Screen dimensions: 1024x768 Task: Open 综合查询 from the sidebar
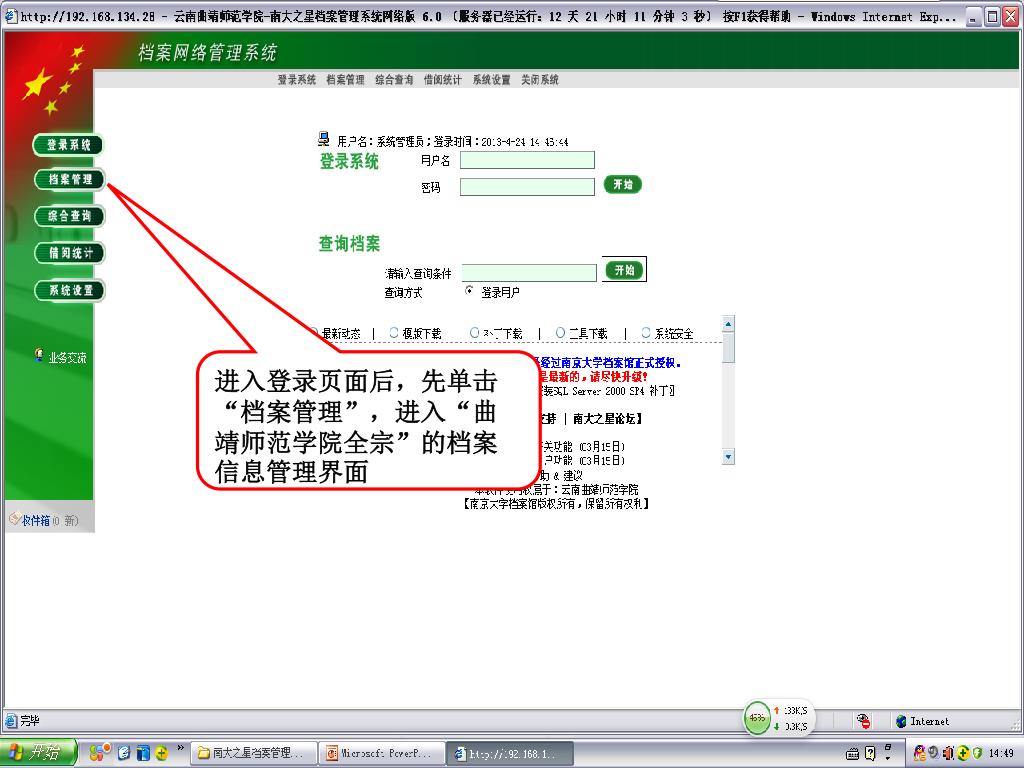(70, 216)
